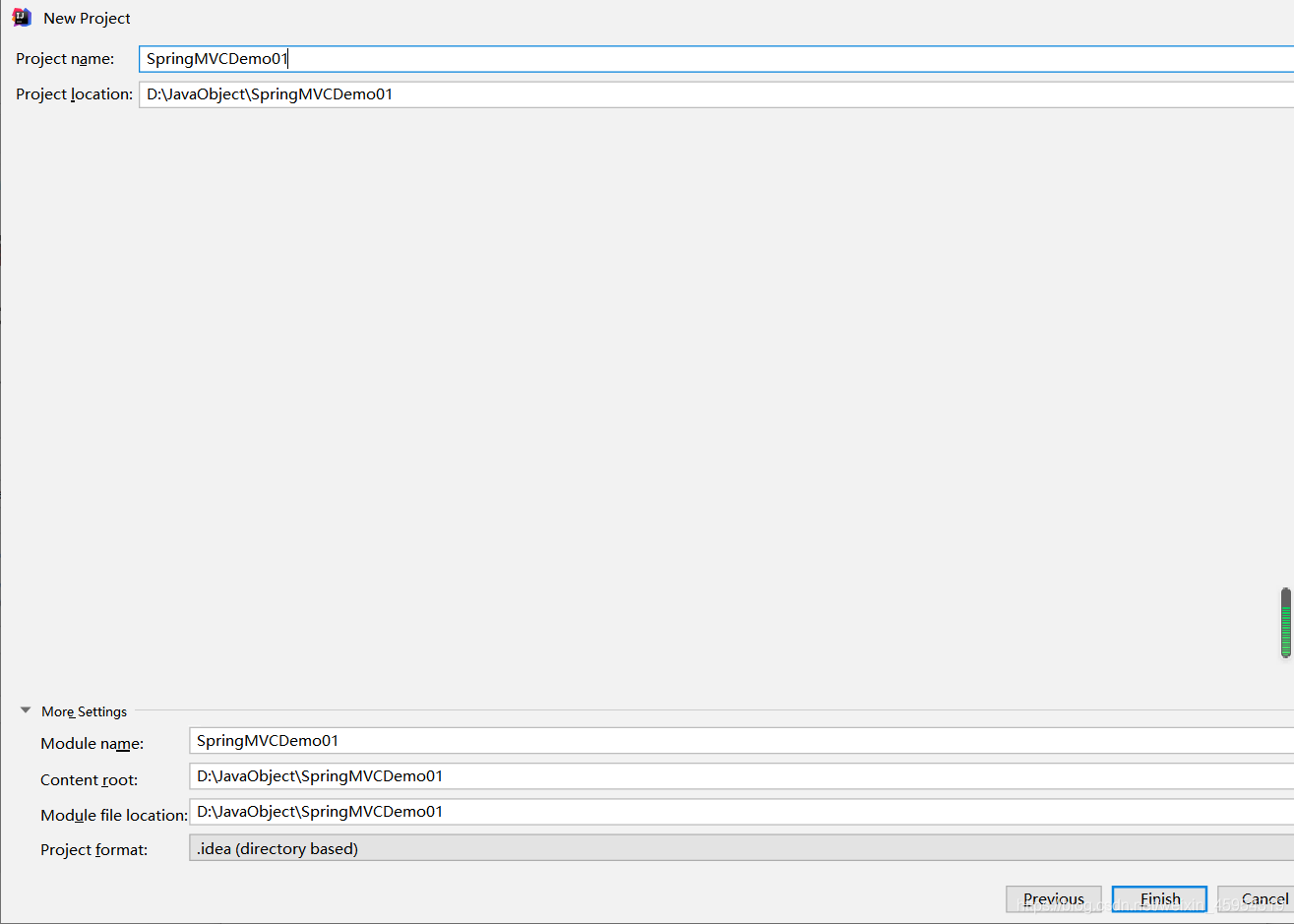Image resolution: width=1294 pixels, height=924 pixels.
Task: Click the 'Project name:' label
Action: coord(65,59)
